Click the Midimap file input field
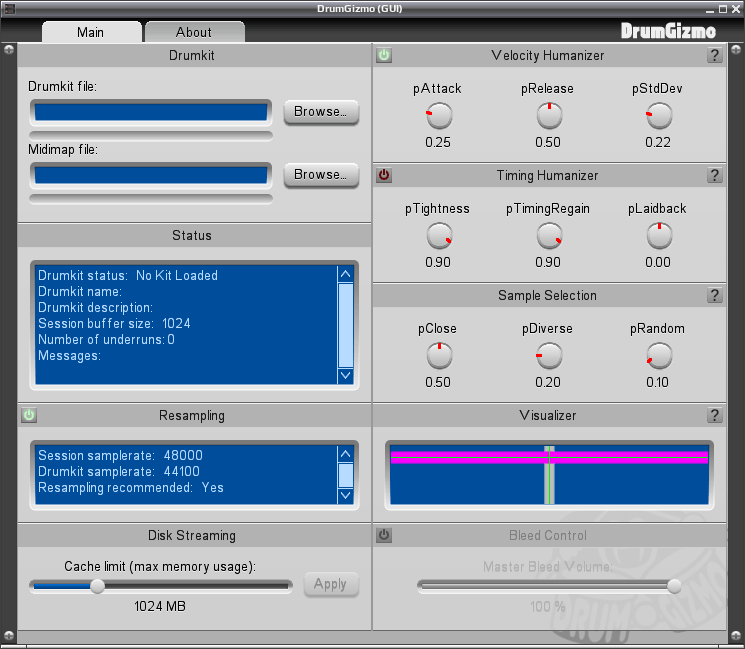The width and height of the screenshot is (745, 649). pos(151,176)
